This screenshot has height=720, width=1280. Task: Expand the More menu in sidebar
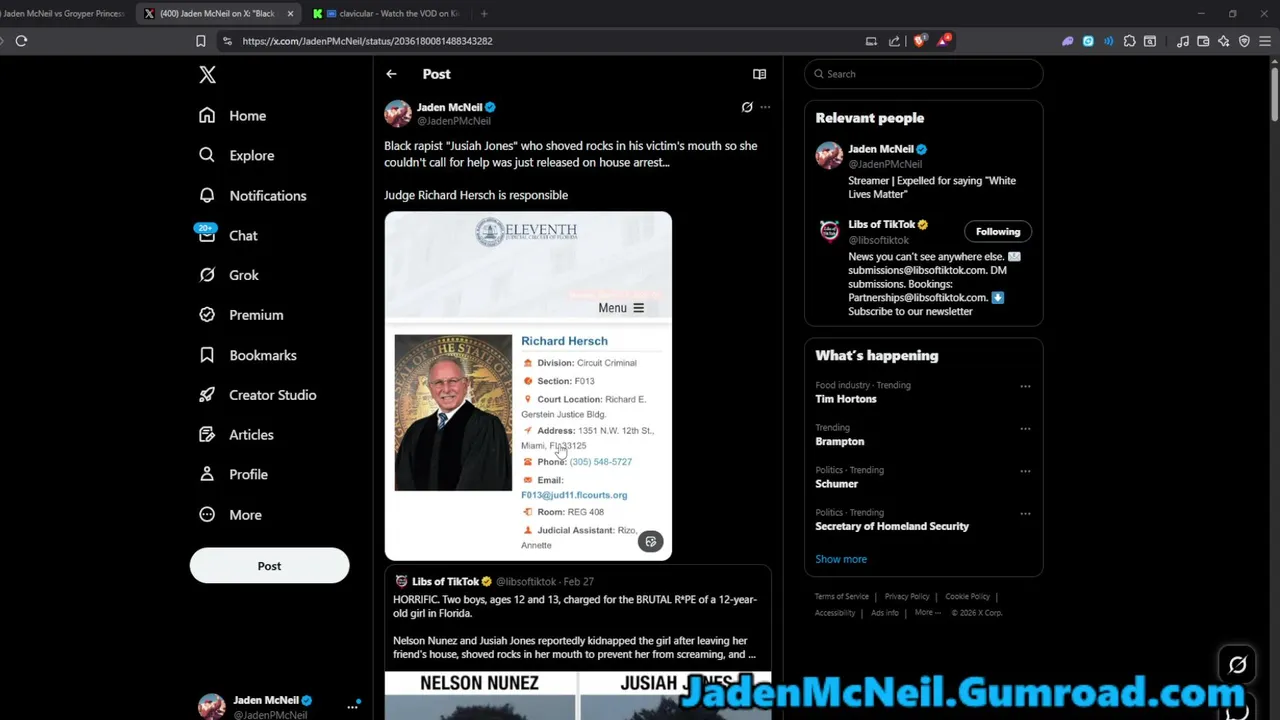230,515
